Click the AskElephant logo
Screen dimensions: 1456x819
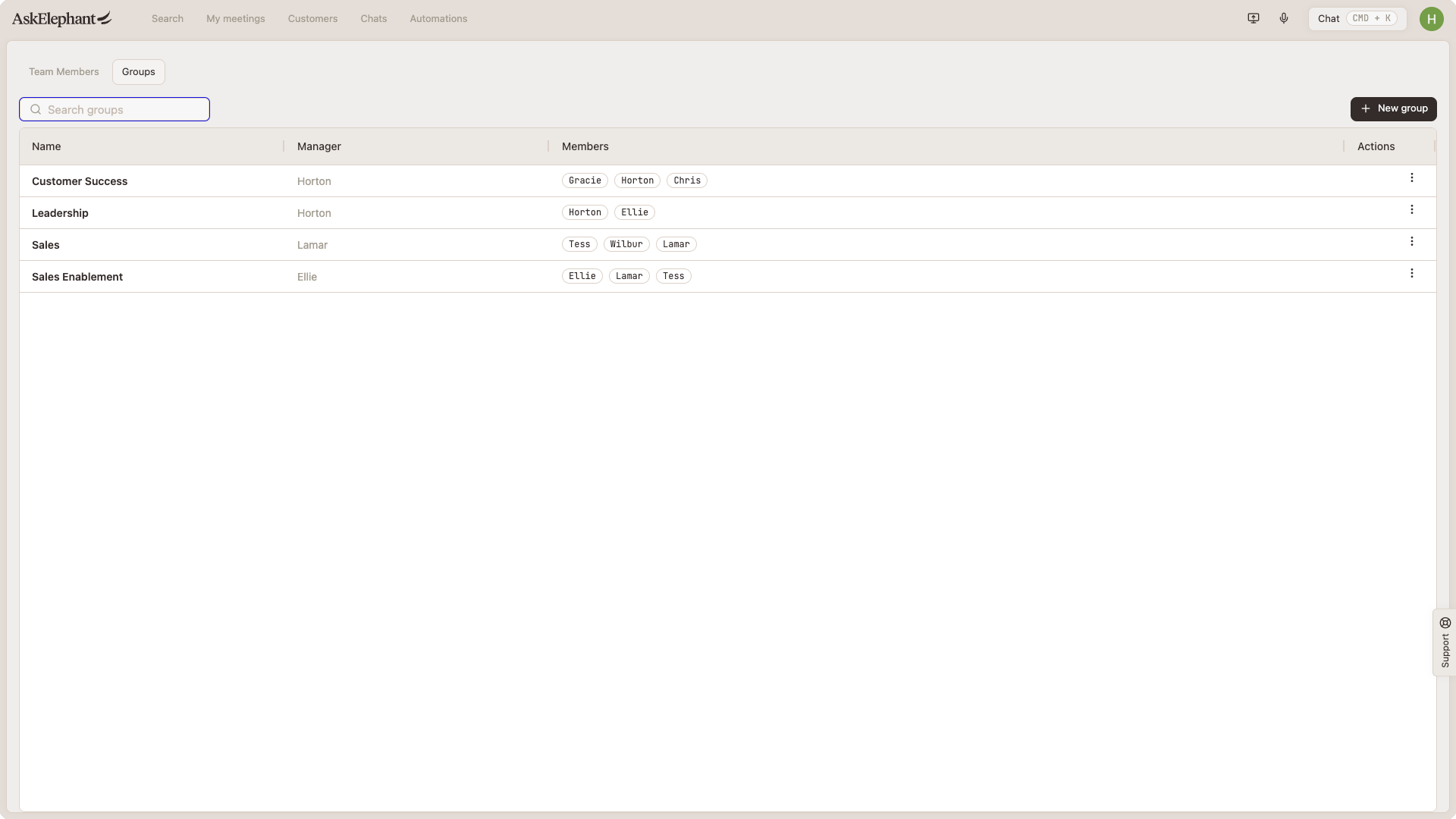tap(62, 18)
